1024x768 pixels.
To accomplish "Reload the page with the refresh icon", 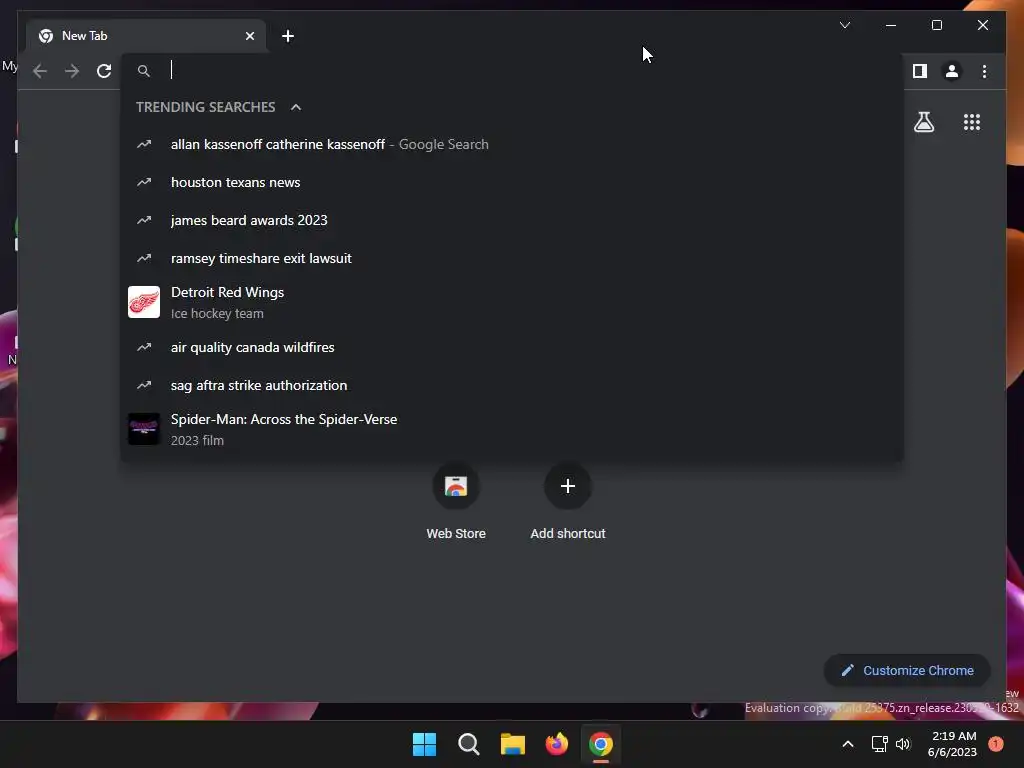I will (x=104, y=71).
